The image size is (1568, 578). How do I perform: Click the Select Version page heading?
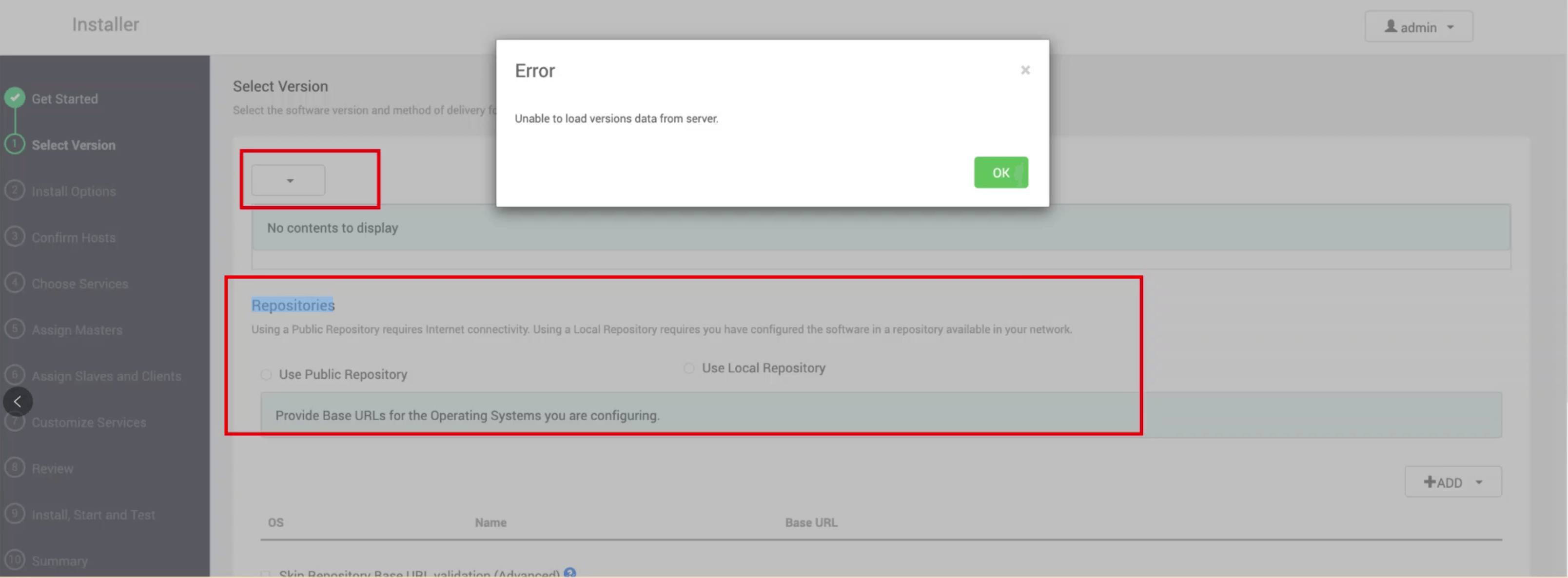280,86
